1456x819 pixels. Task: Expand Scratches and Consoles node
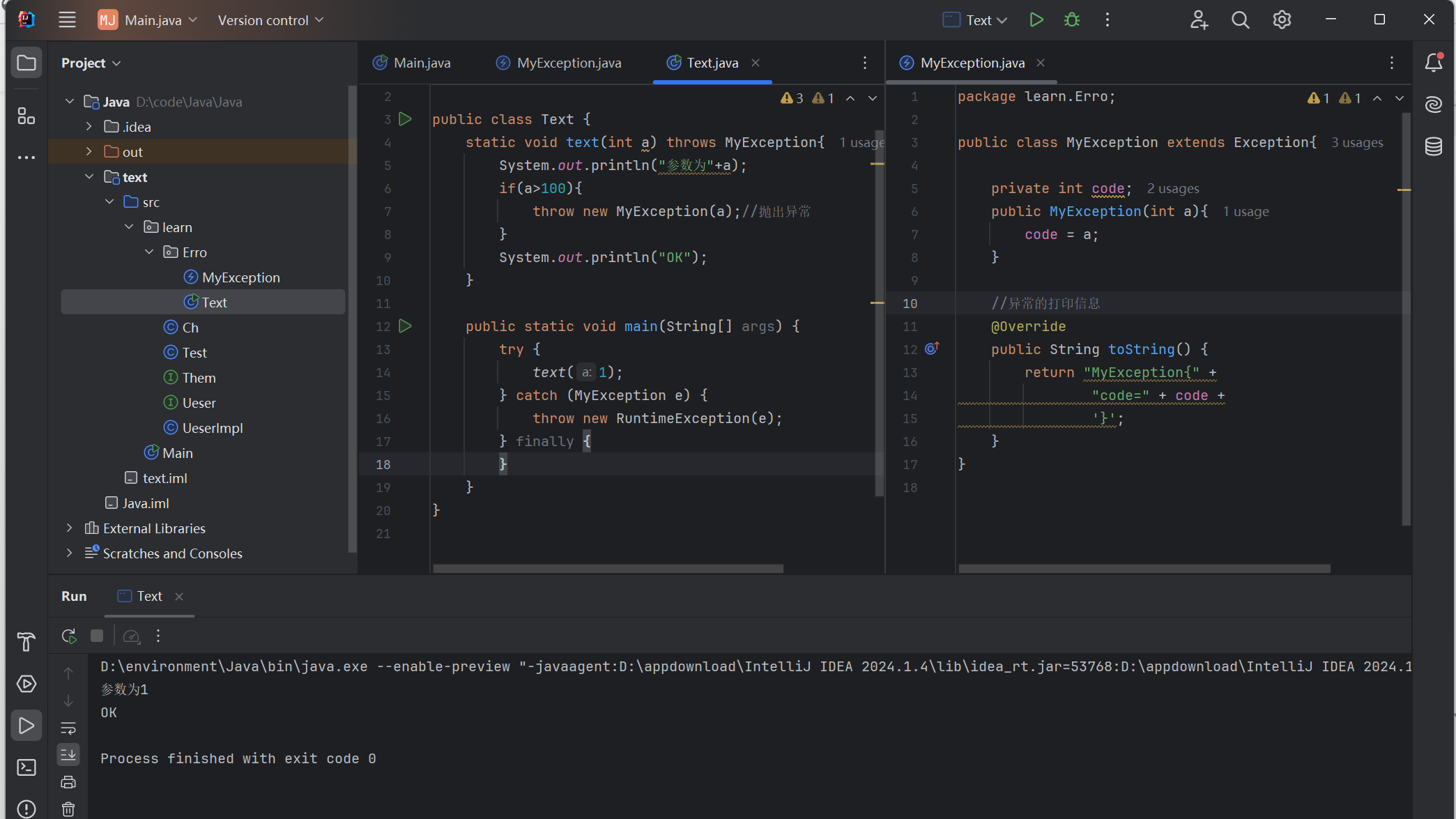(x=70, y=553)
